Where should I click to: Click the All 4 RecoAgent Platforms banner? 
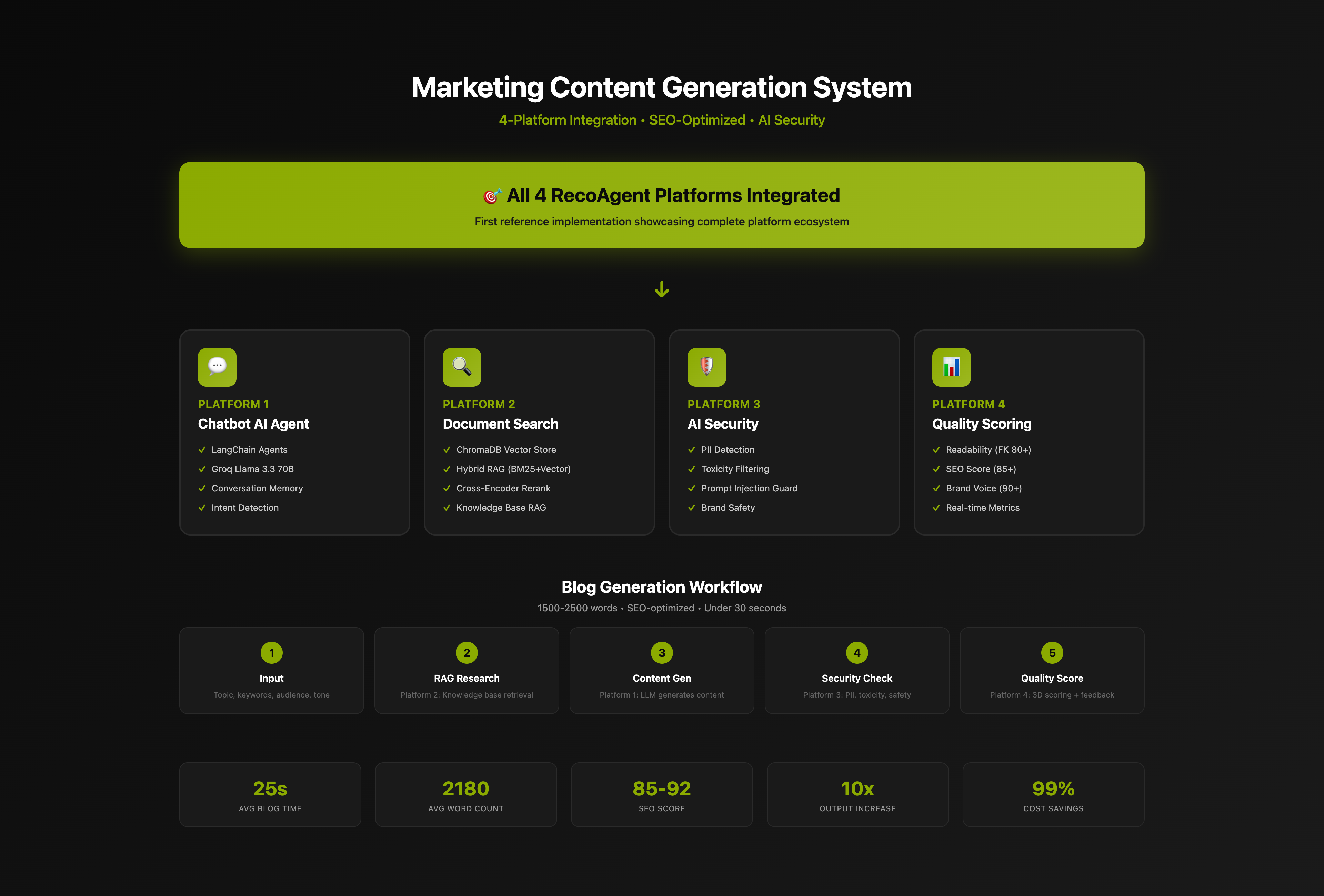(661, 205)
